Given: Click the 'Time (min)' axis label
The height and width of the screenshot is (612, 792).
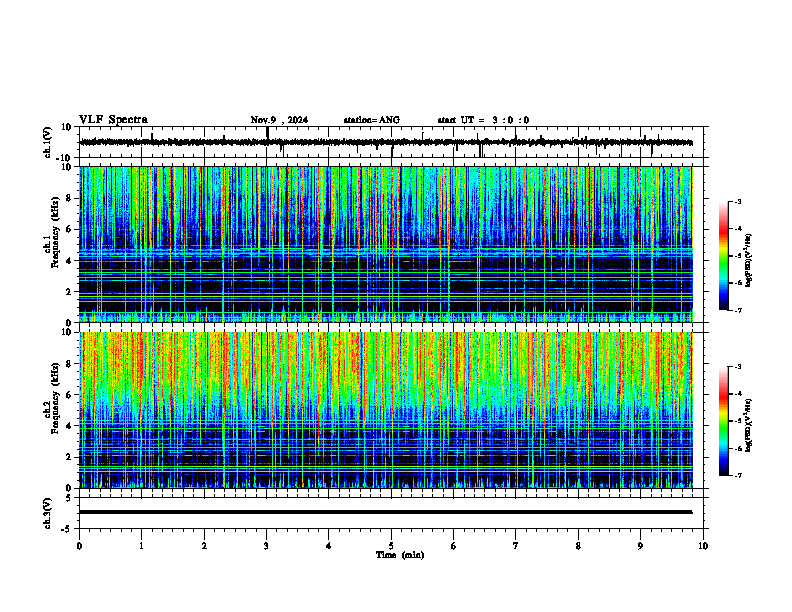Looking at the screenshot, I should click(x=400, y=555).
